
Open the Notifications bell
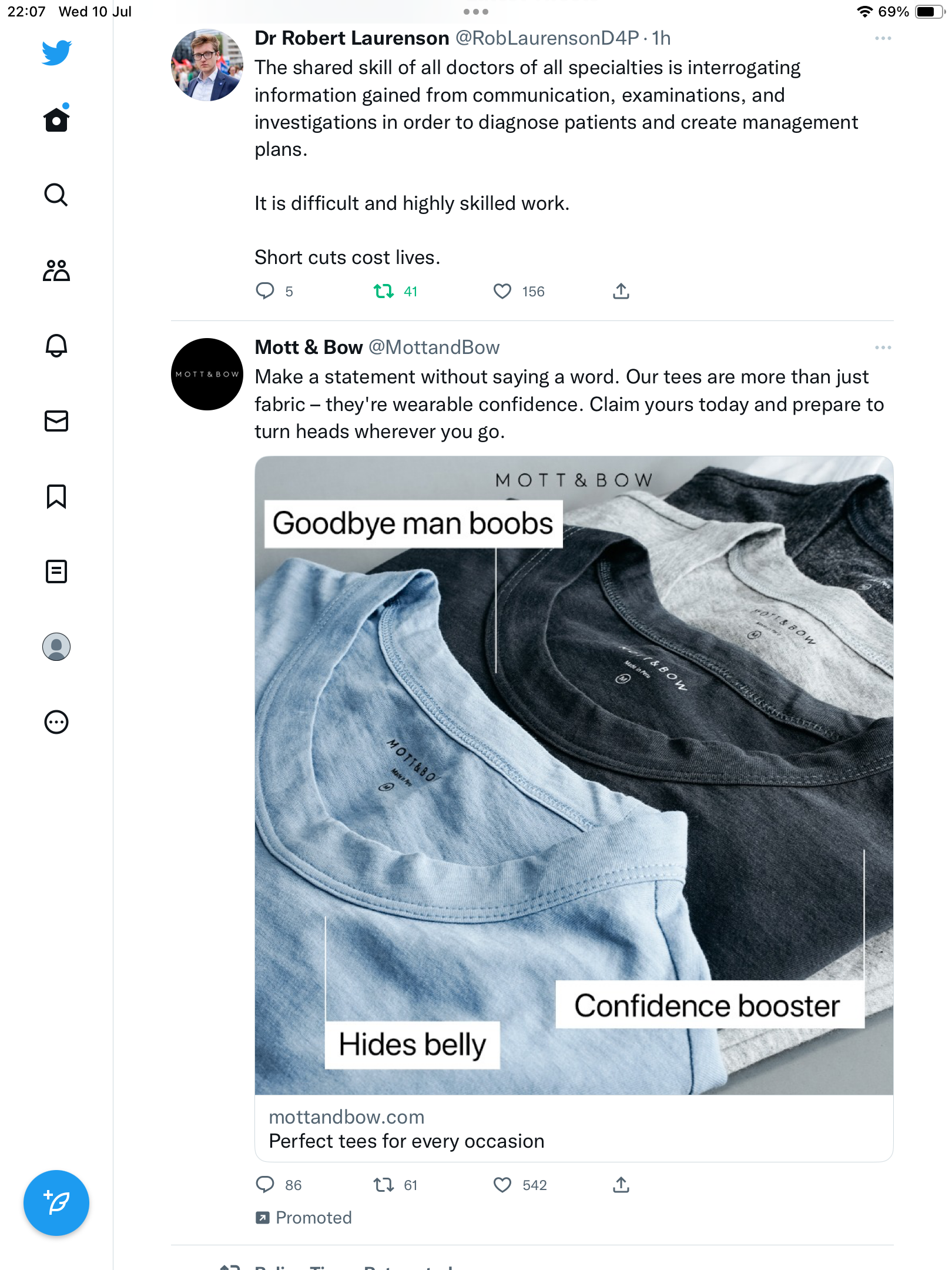(x=56, y=346)
